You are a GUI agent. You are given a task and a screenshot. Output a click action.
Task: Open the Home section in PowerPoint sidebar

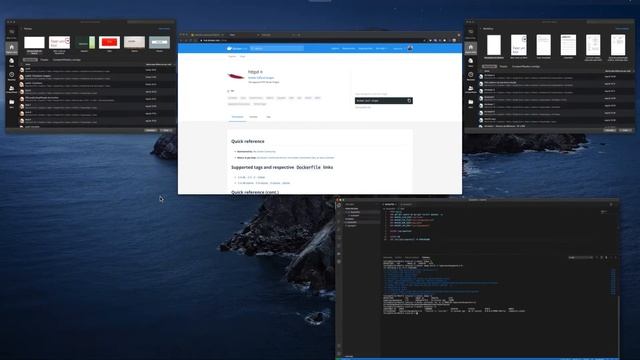[11, 49]
